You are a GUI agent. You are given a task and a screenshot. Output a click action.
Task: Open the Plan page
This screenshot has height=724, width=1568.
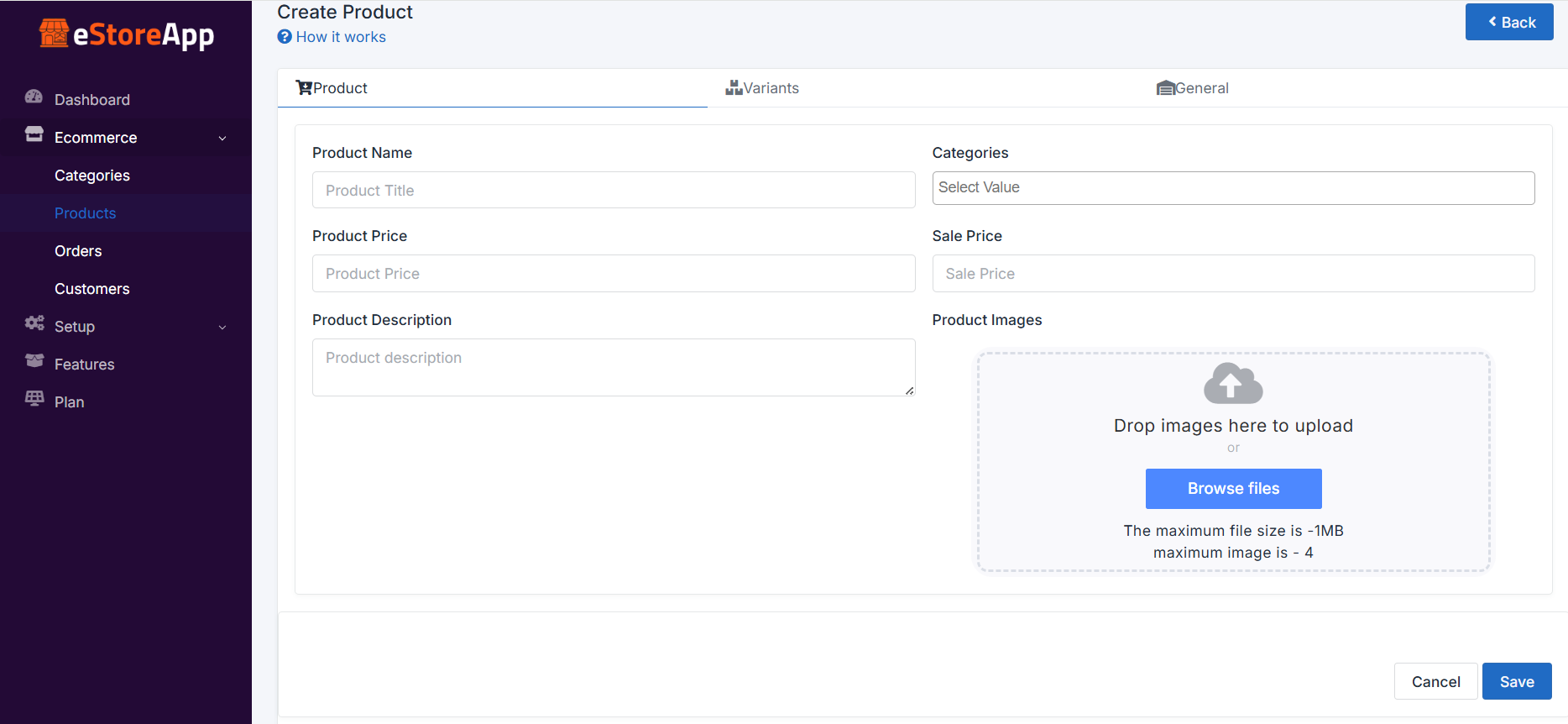point(70,402)
